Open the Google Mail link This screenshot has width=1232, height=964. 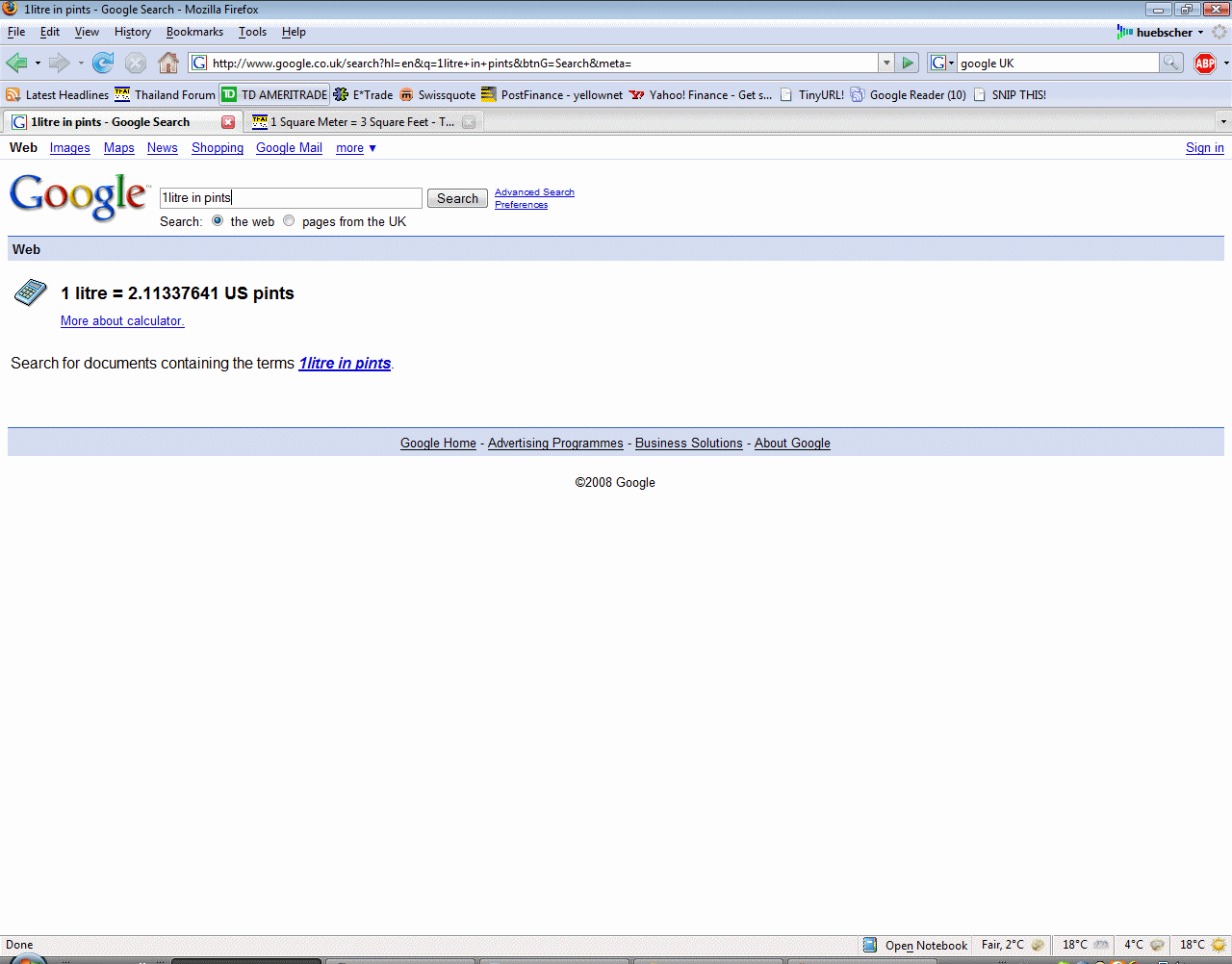[289, 148]
